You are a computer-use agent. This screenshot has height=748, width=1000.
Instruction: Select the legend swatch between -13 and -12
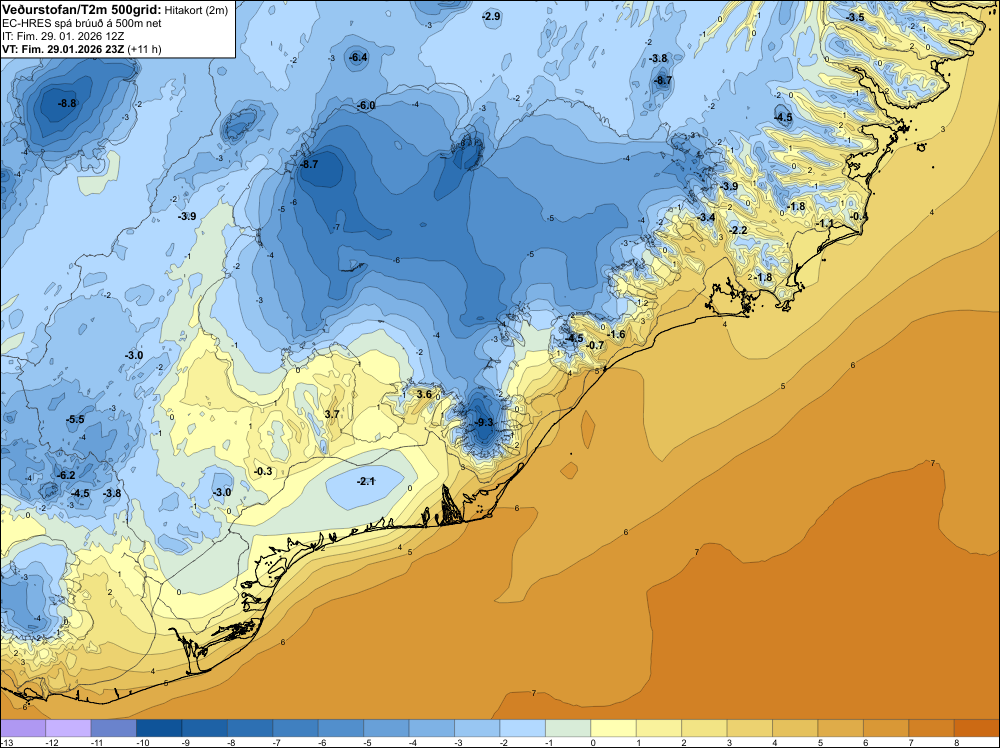coord(23,728)
